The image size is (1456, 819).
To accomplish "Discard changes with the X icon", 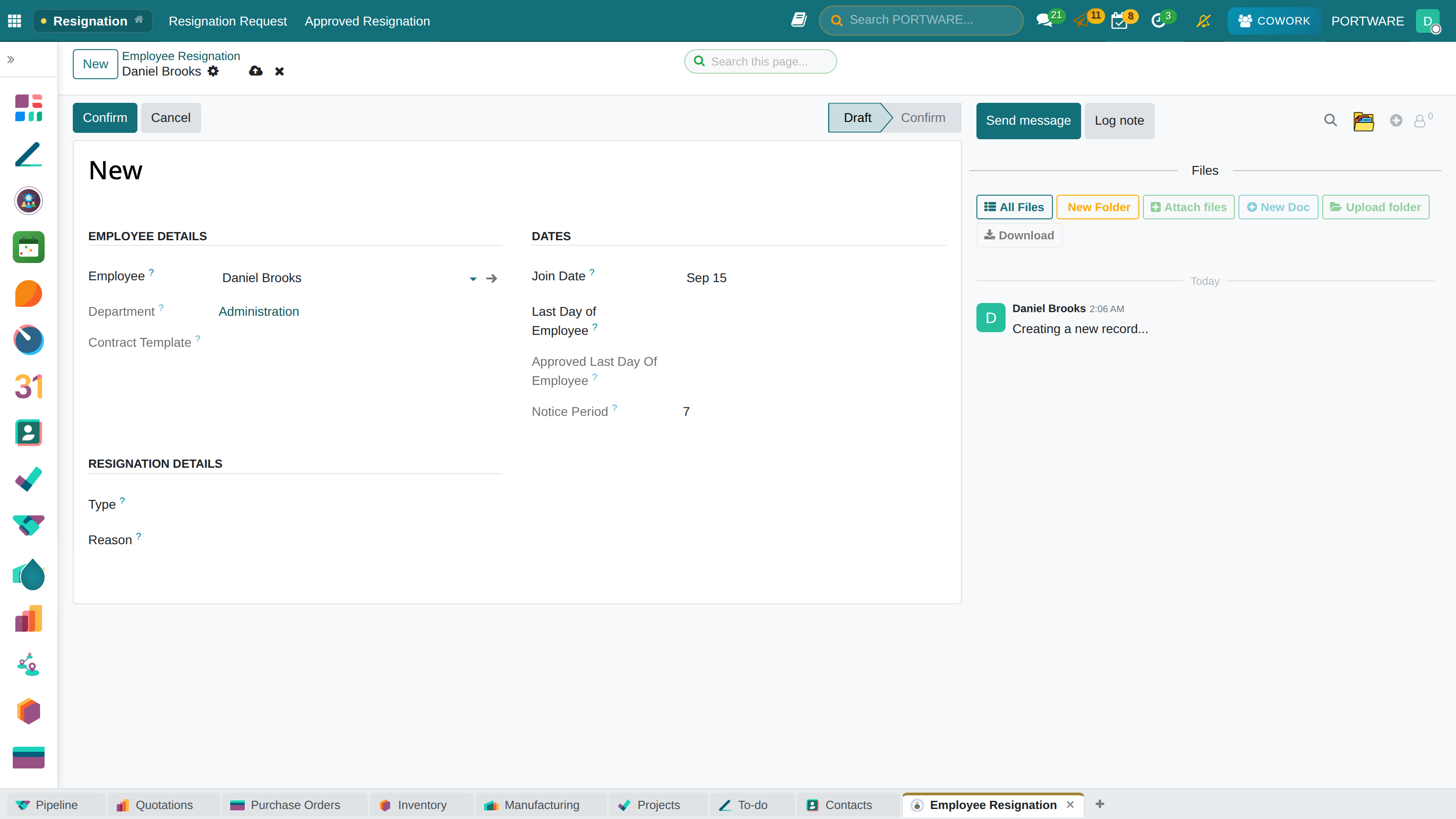I will point(279,71).
